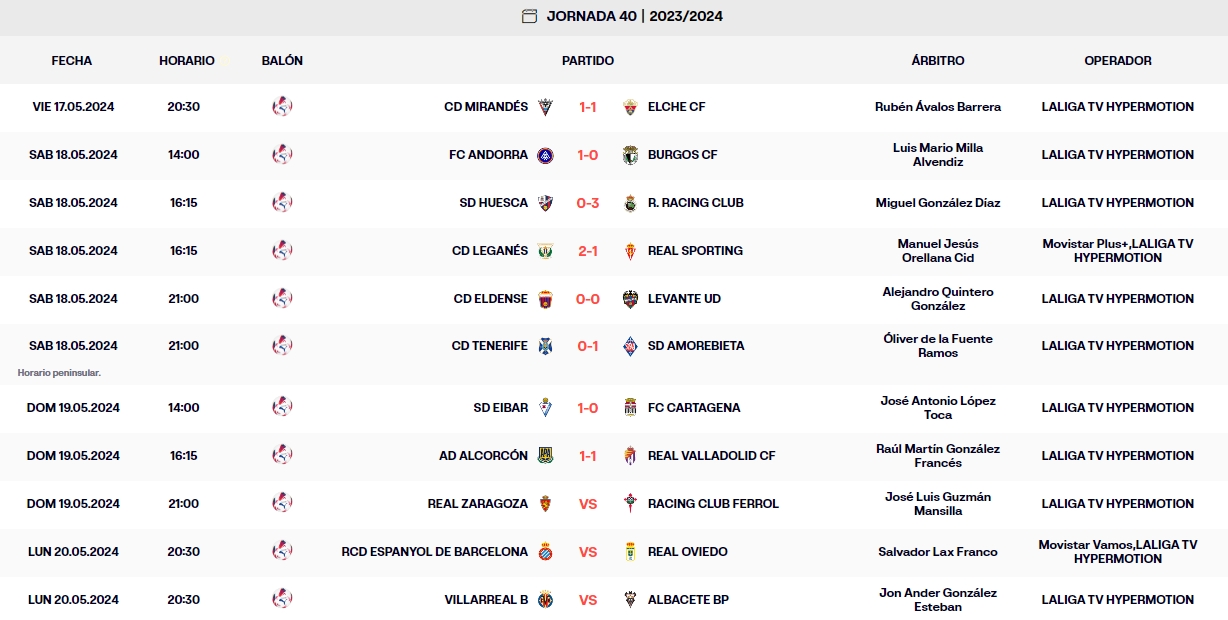Click the CD Leganés club crest
1228x620 pixels.
[545, 251]
